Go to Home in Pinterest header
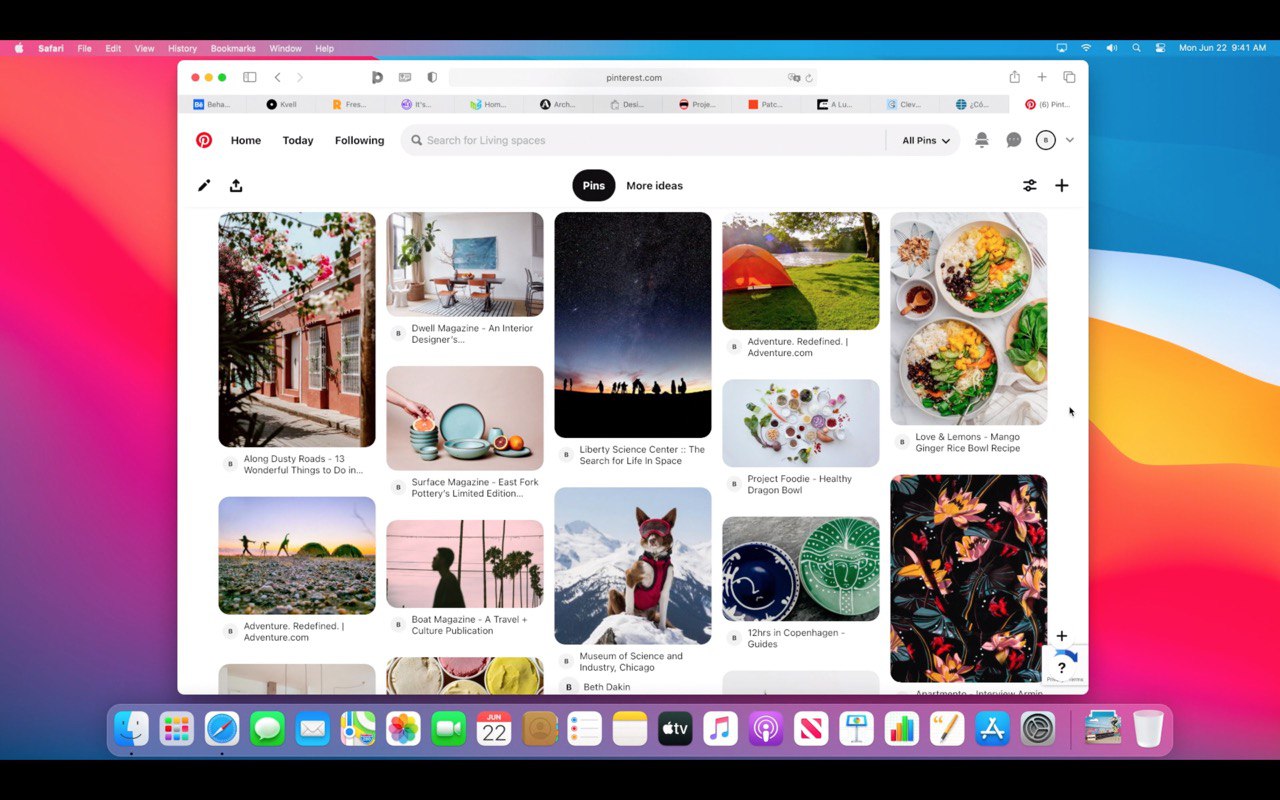 coord(246,141)
